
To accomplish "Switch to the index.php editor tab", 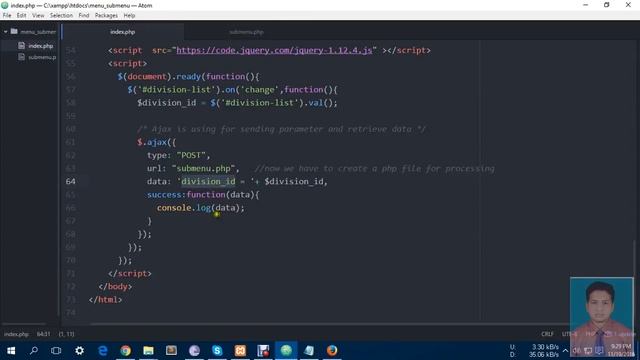I will [x=122, y=32].
